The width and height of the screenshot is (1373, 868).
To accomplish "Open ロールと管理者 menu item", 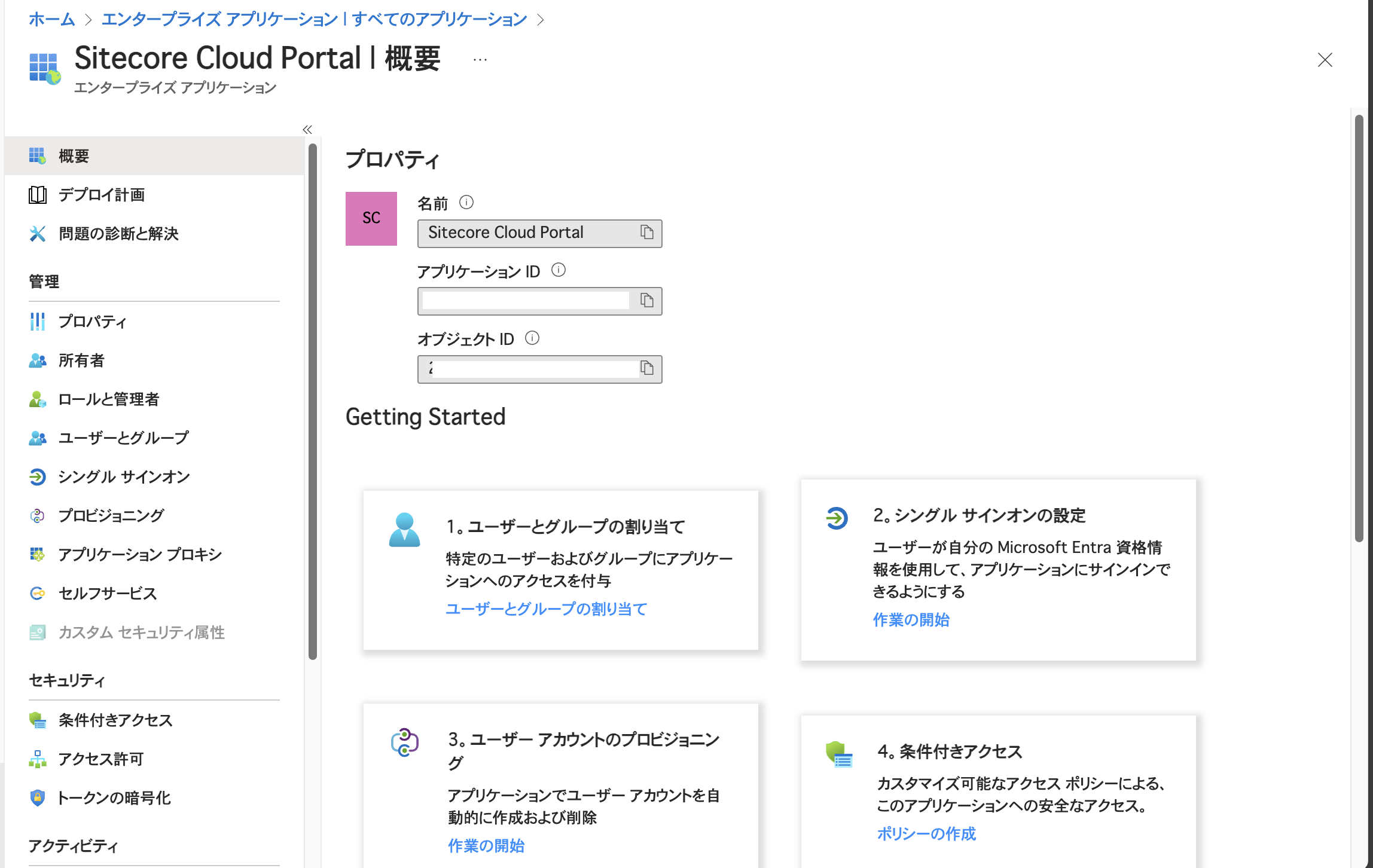I will 154,399.
